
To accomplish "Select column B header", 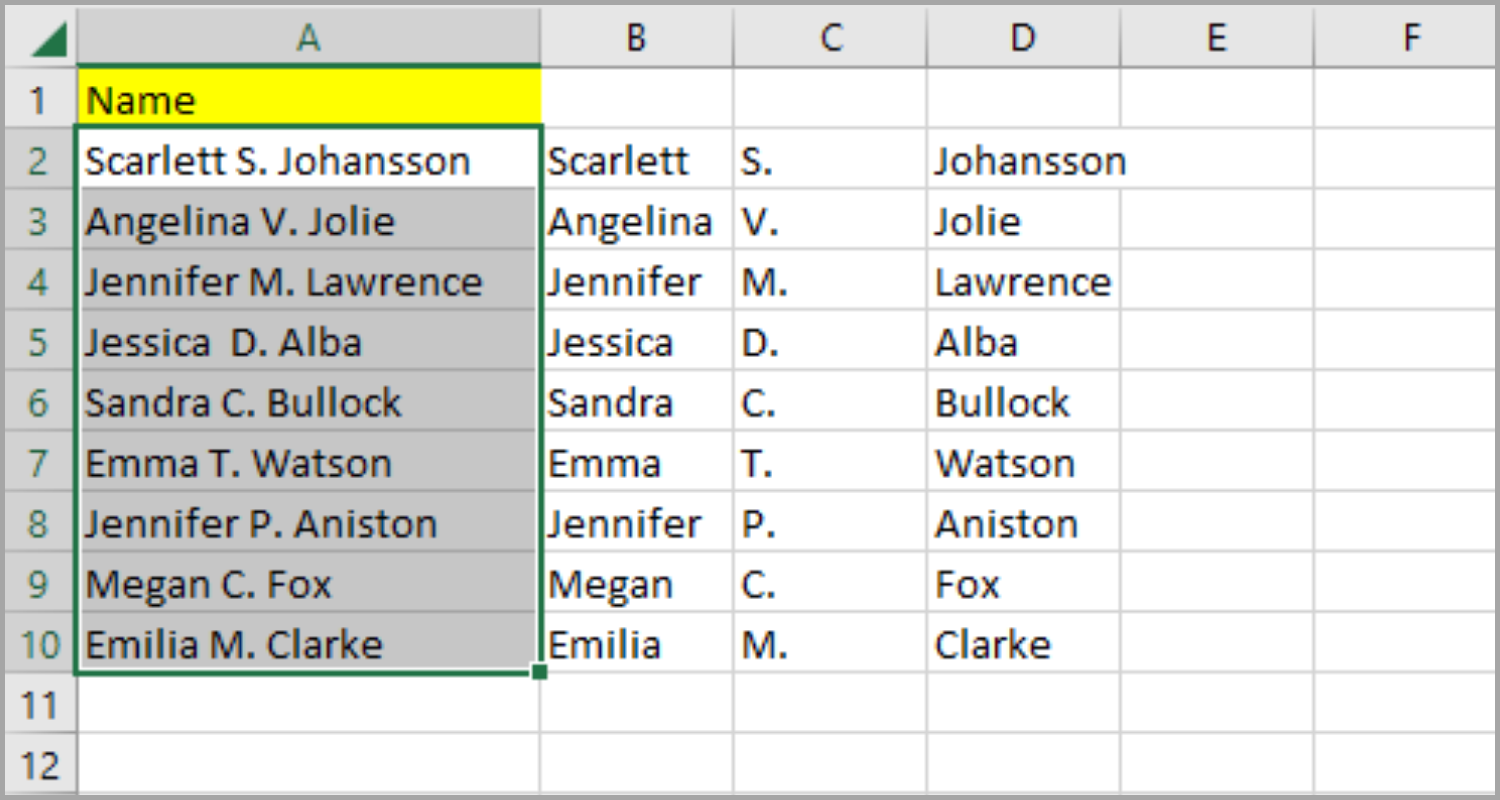I will tap(637, 38).
